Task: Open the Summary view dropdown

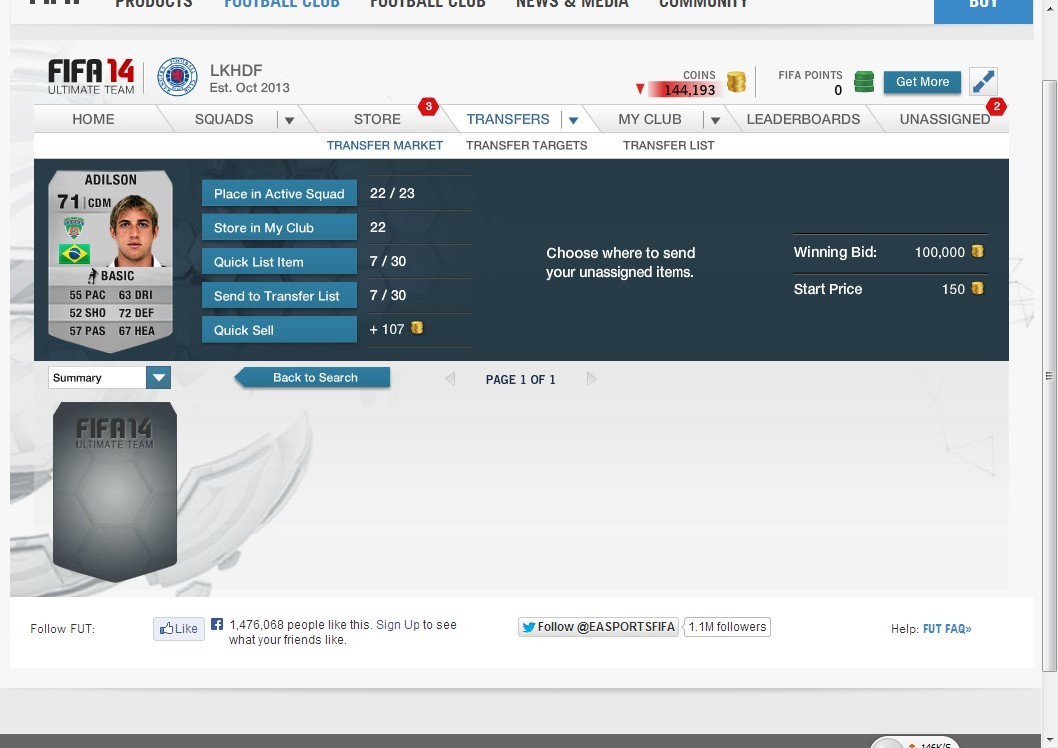Action: (x=109, y=378)
